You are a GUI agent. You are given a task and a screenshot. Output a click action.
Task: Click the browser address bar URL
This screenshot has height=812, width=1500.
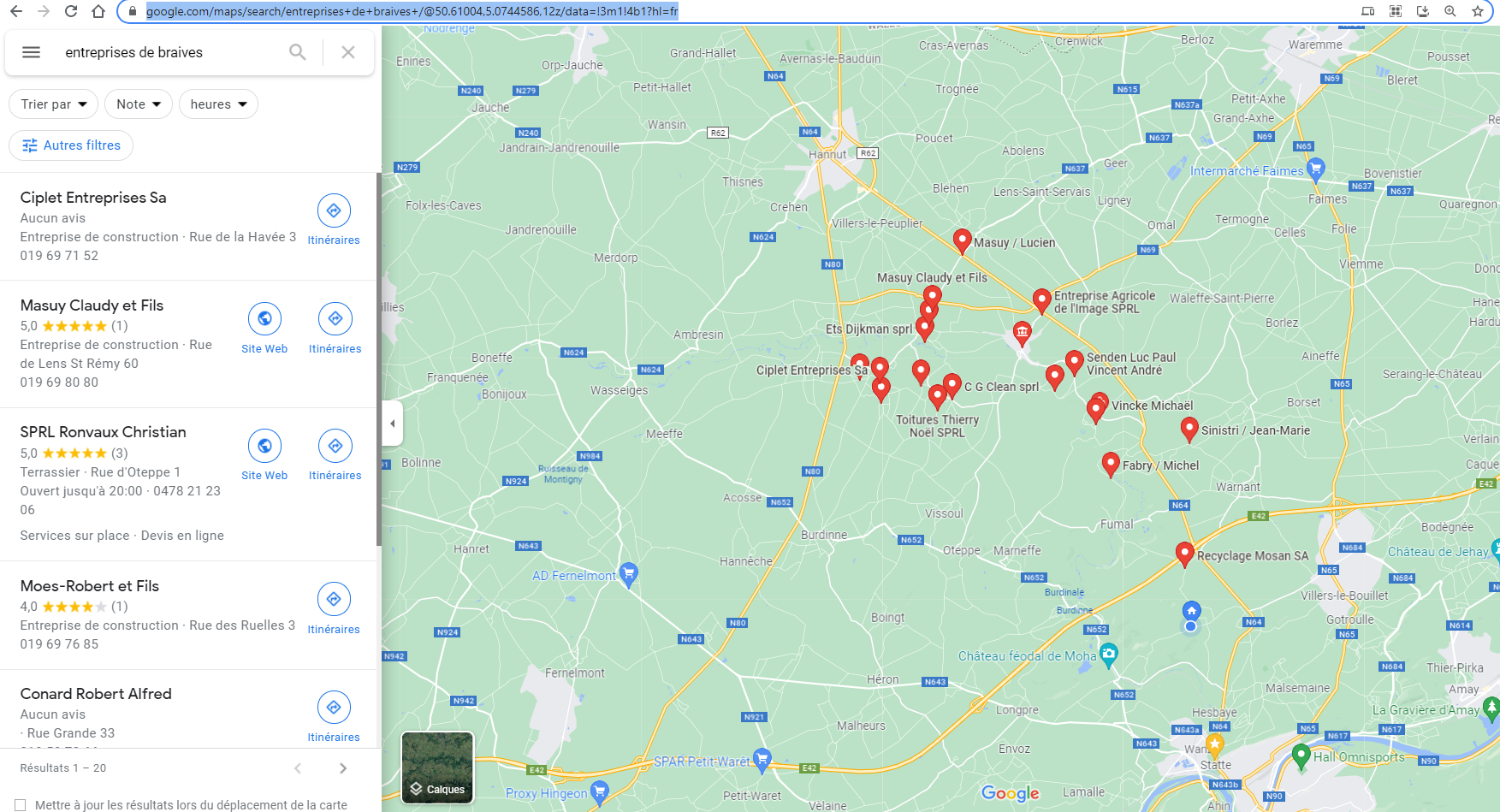coord(412,11)
